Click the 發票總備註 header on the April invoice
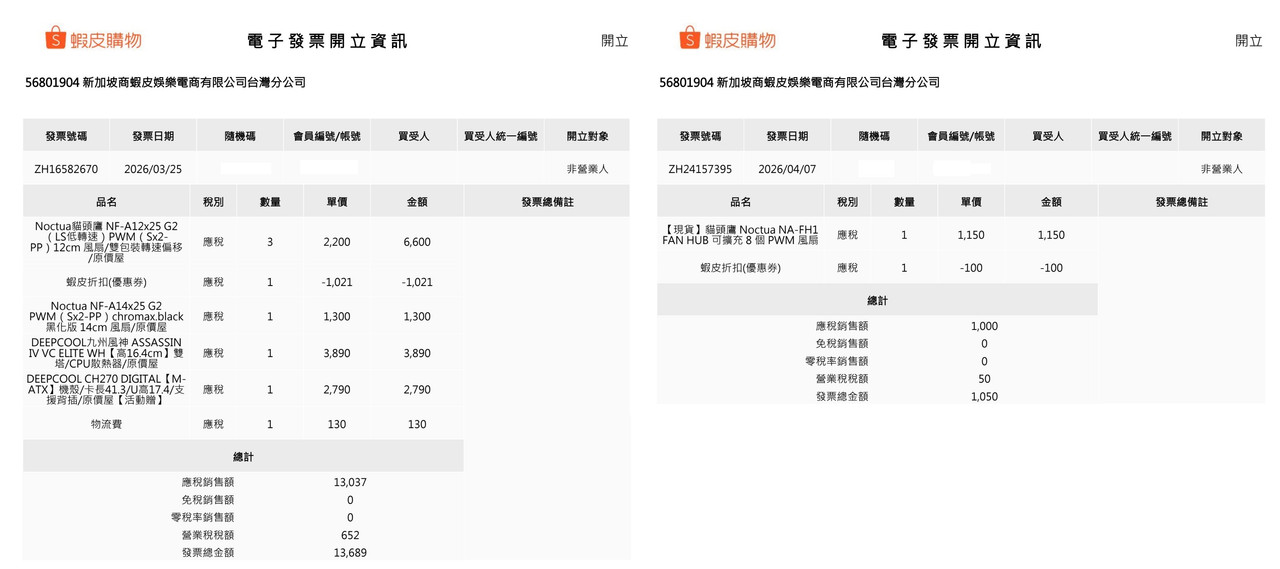The height and width of the screenshot is (569, 1280). [1181, 202]
